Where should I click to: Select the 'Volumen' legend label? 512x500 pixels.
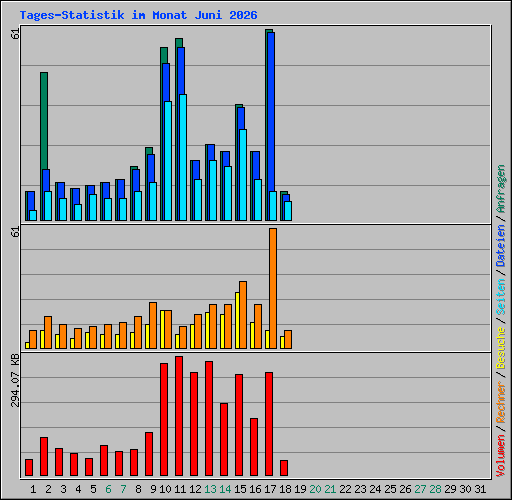[501, 455]
